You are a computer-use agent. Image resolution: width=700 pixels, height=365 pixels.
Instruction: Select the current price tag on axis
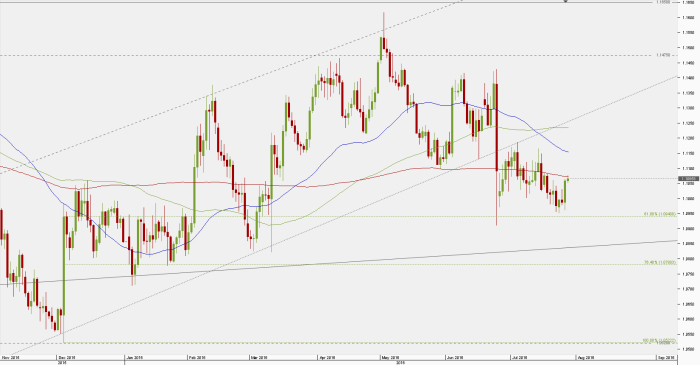pyautogui.click(x=687, y=178)
